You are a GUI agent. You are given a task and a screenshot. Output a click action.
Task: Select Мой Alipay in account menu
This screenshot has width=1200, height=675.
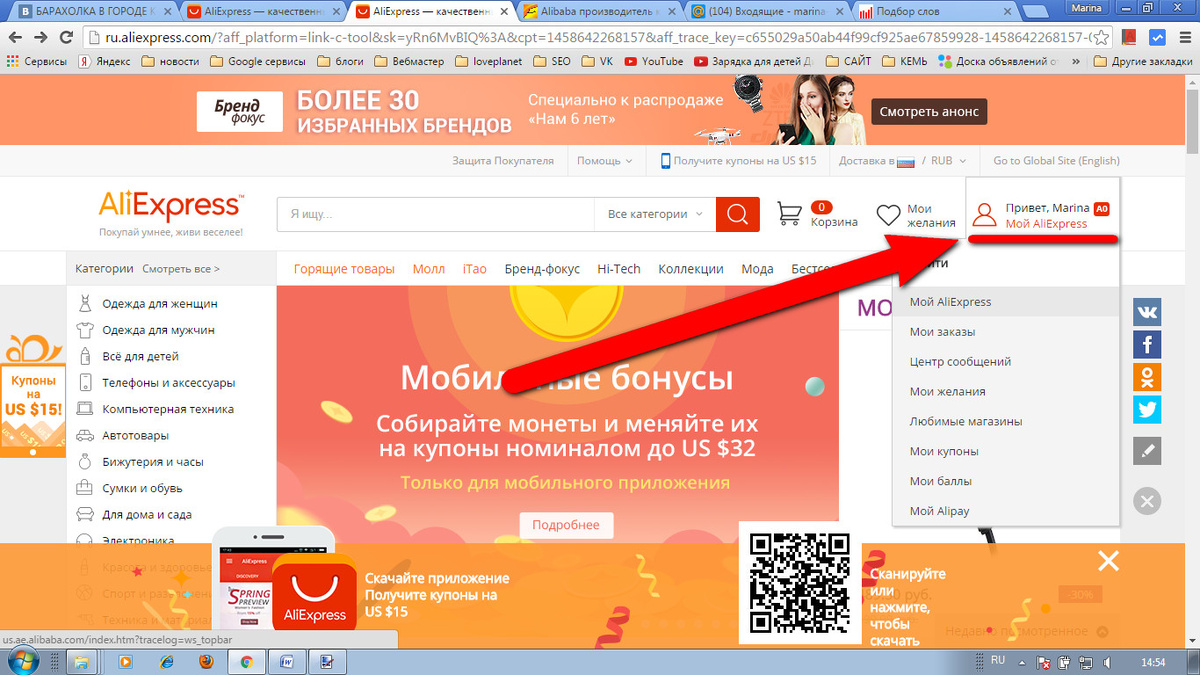click(x=1006, y=512)
